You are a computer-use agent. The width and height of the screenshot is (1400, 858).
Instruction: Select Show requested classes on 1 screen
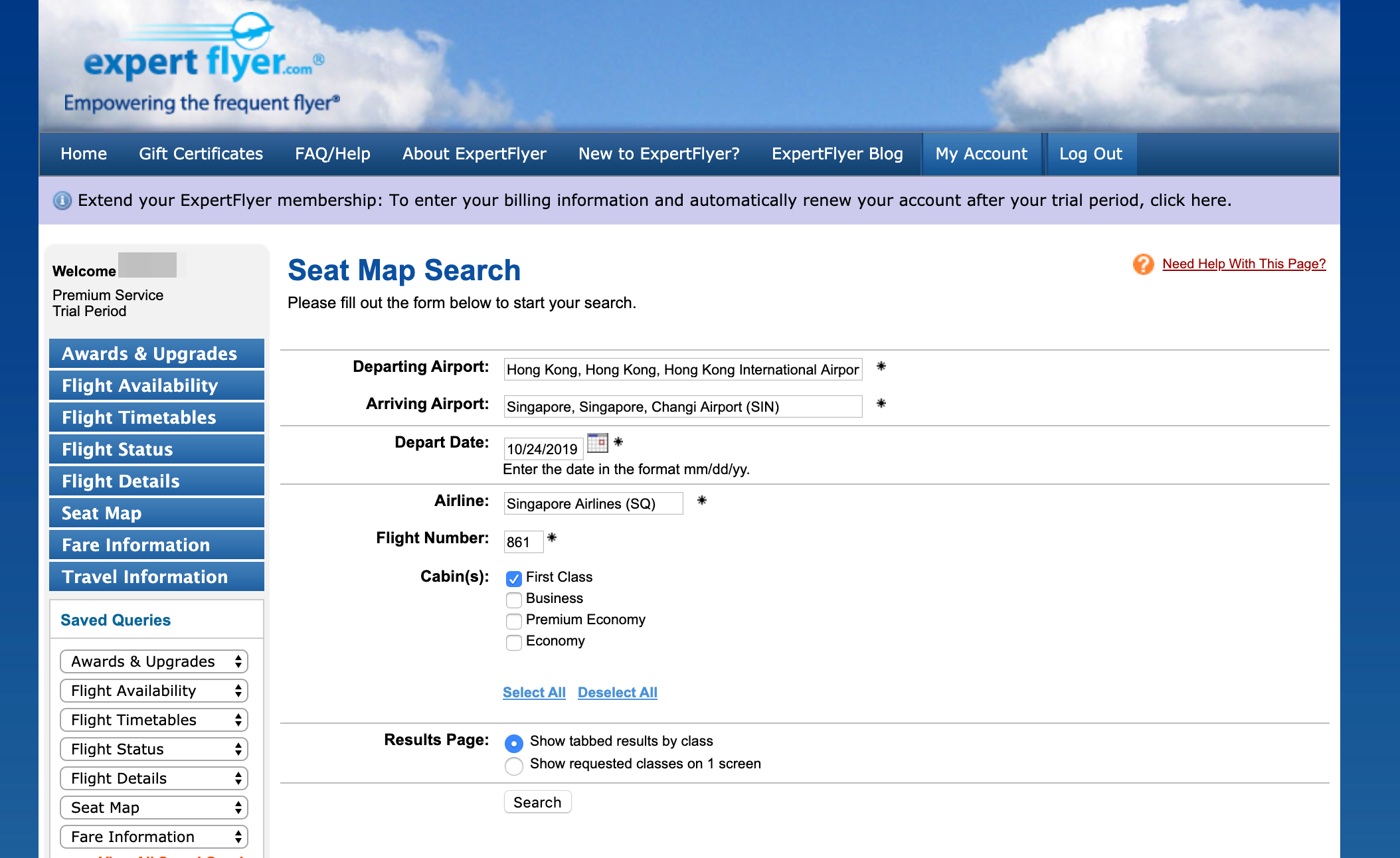(x=514, y=766)
